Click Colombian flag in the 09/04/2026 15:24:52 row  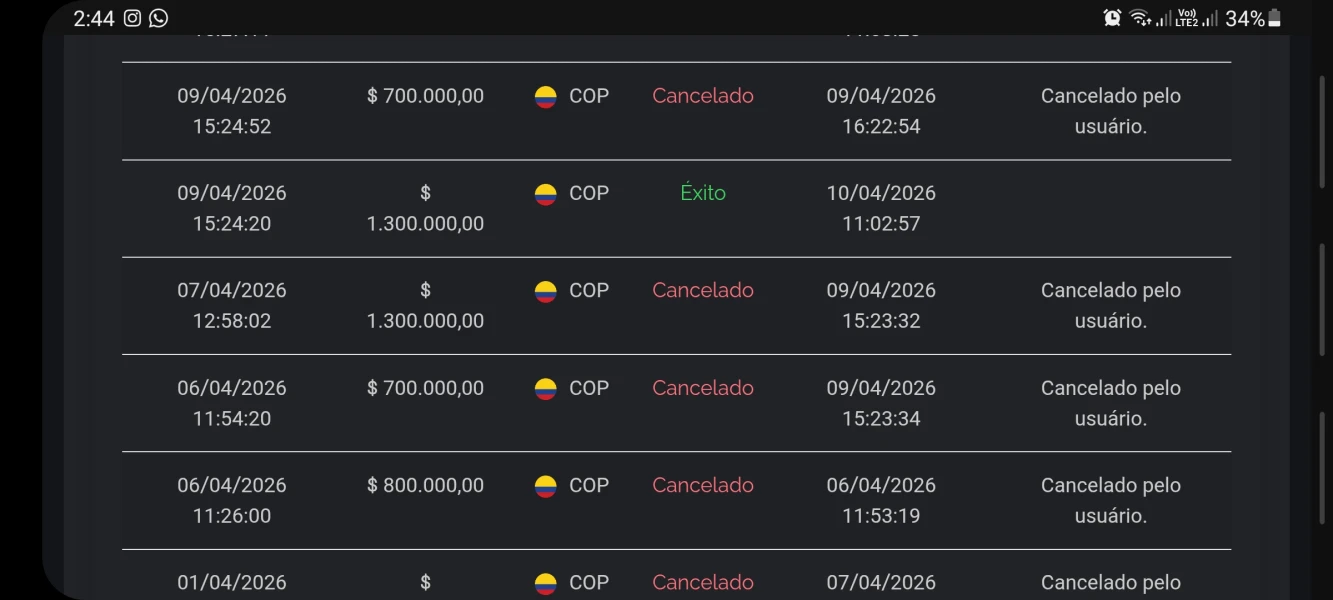545,97
